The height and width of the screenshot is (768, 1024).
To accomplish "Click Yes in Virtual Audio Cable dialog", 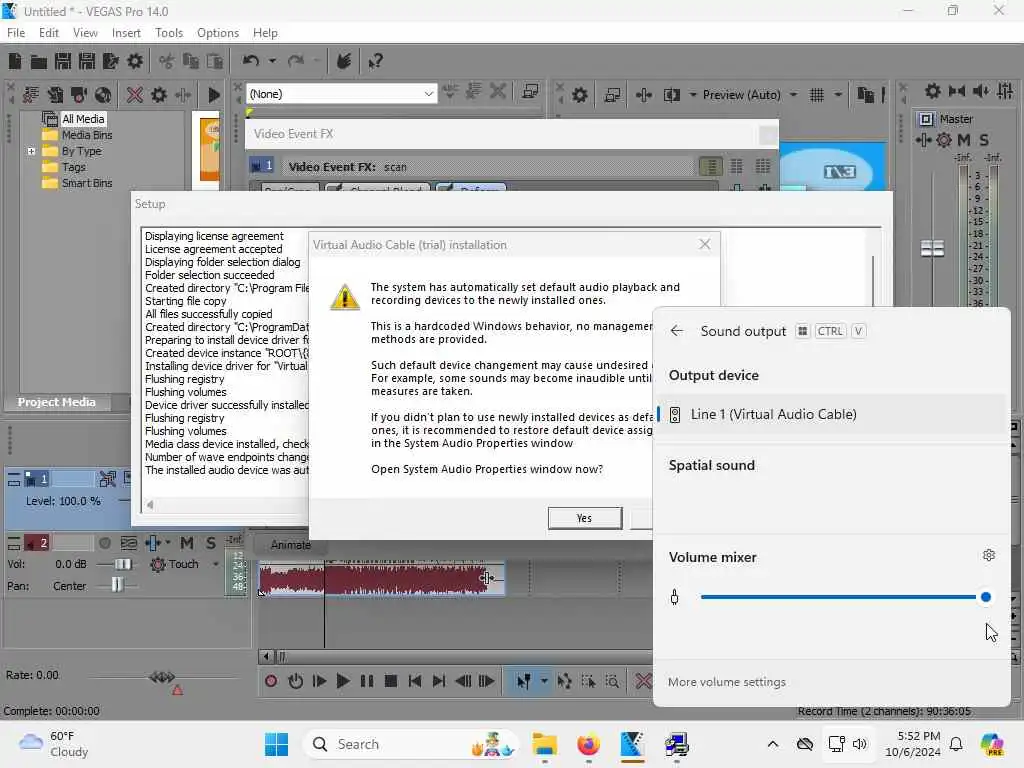I will click(x=584, y=518).
